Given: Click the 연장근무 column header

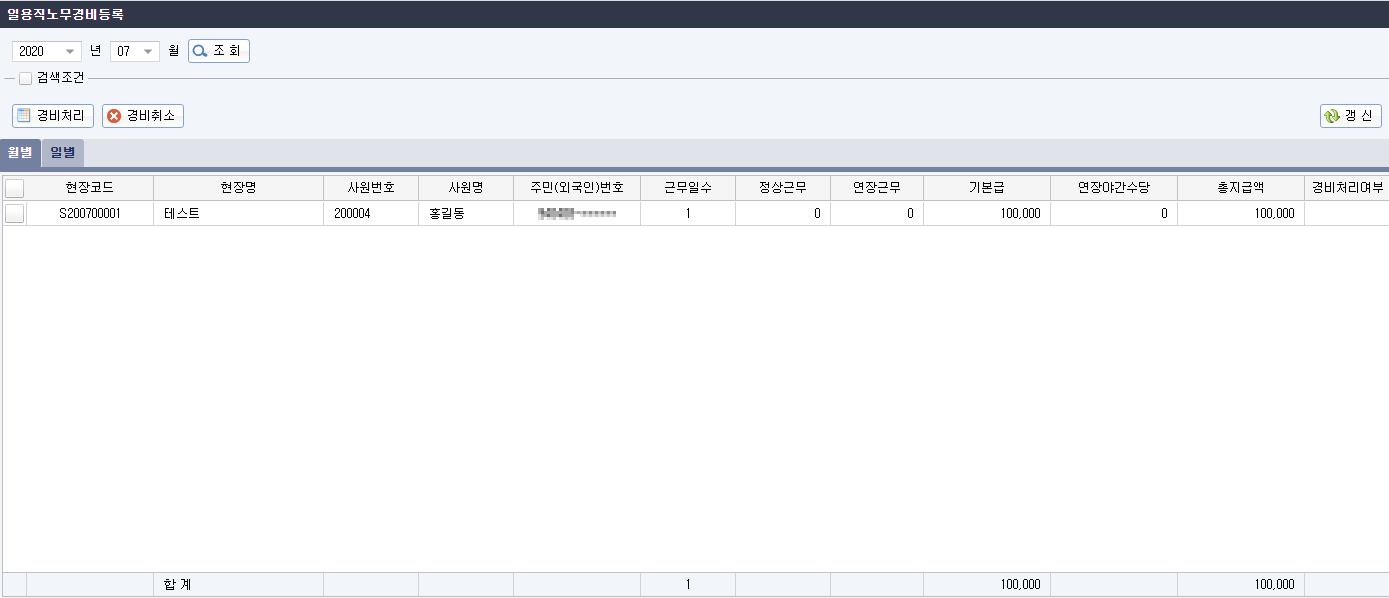Looking at the screenshot, I should [x=877, y=188].
